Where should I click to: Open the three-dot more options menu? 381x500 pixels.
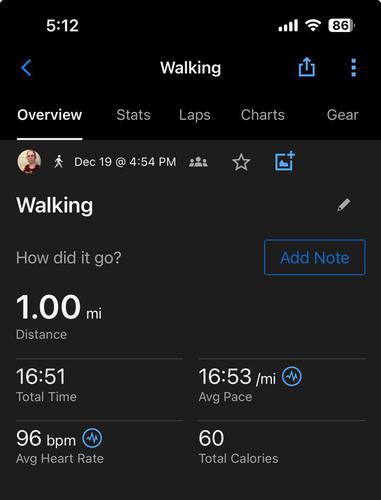(x=354, y=68)
